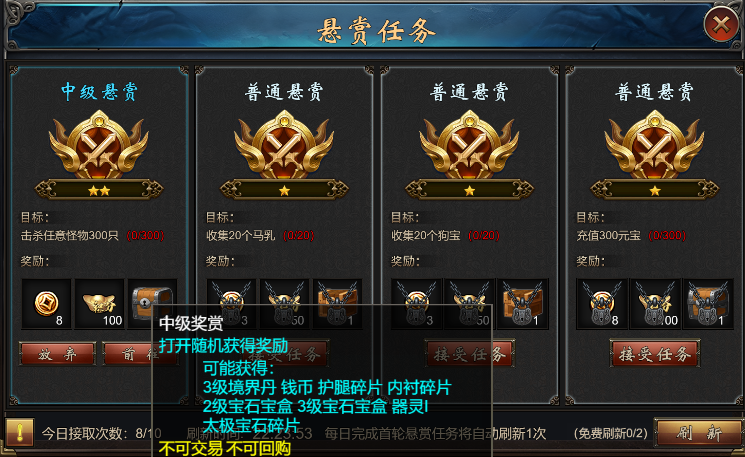Viewport: 745px width, 457px height.
Task: Click locked coin reward in 收集20个马乳 card
Action: click(x=231, y=304)
